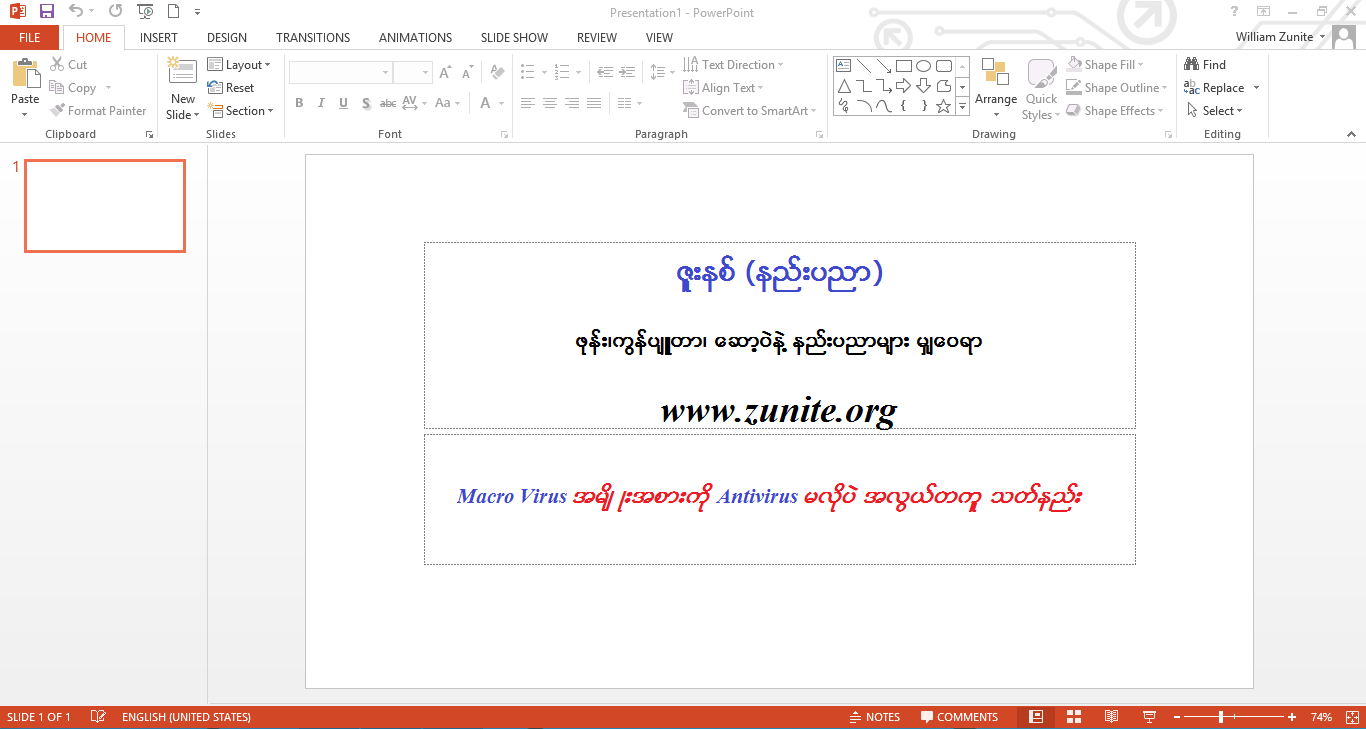Click the Quick Styles icon

(x=1042, y=73)
